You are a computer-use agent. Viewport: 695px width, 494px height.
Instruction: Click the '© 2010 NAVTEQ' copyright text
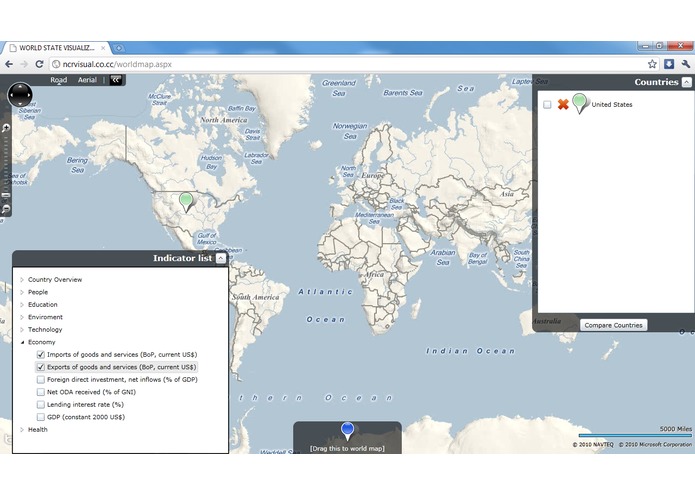click(x=593, y=444)
